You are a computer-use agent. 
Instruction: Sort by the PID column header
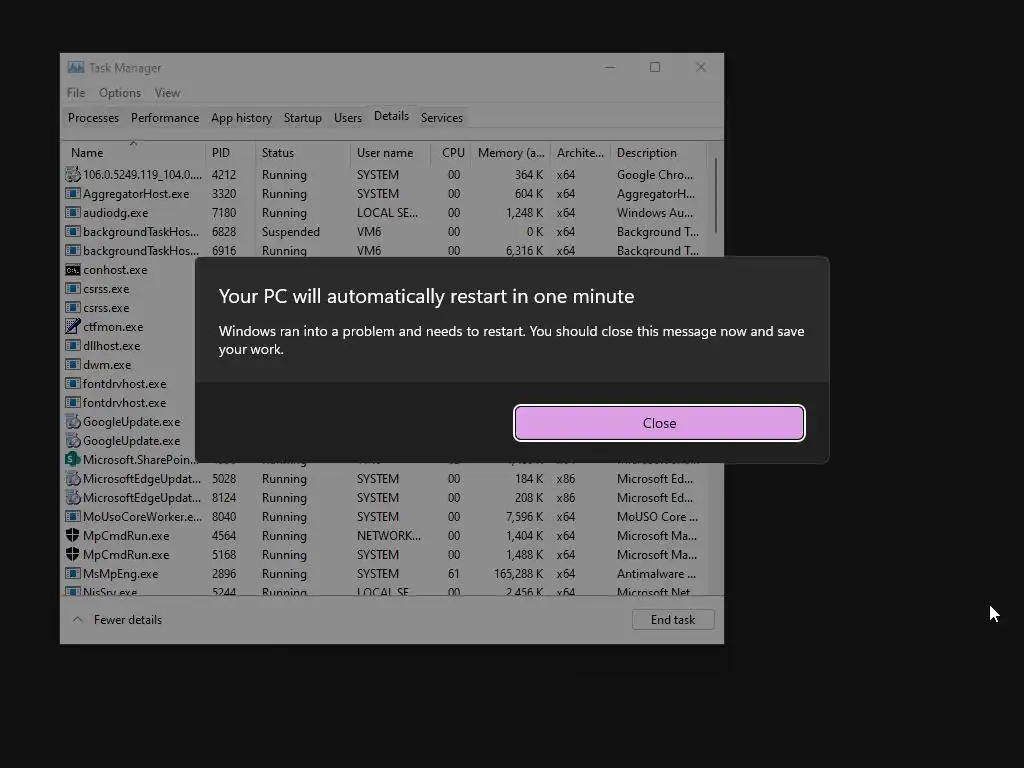point(230,153)
